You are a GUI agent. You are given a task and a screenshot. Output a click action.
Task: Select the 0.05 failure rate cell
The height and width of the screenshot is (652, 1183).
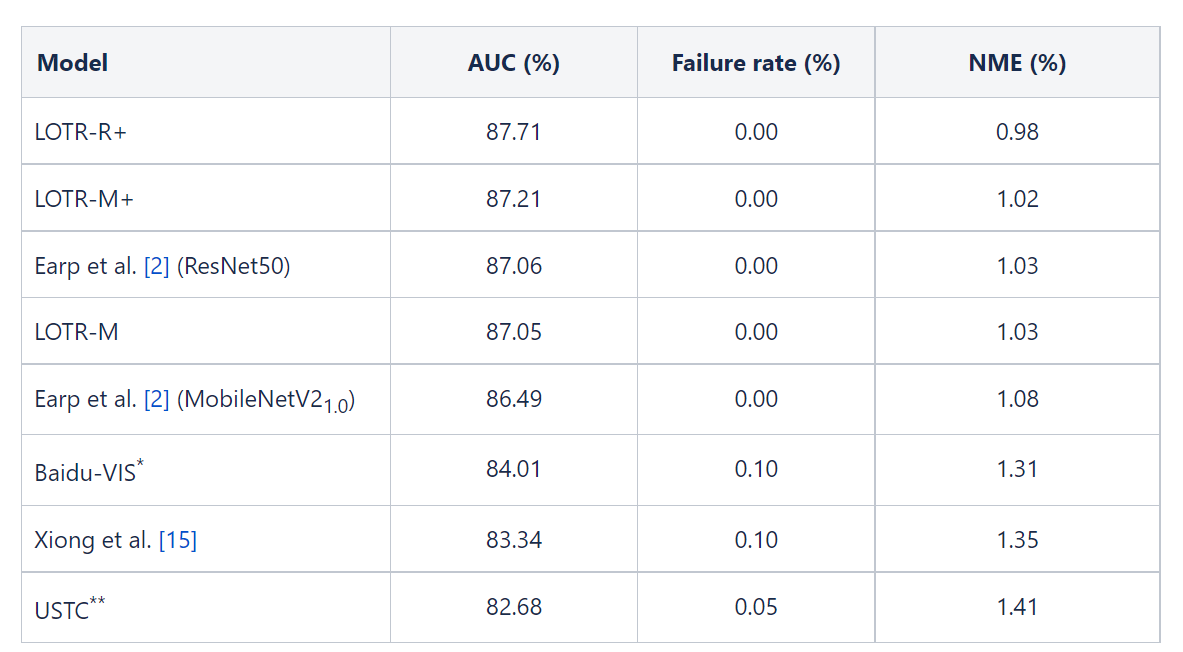point(755,607)
